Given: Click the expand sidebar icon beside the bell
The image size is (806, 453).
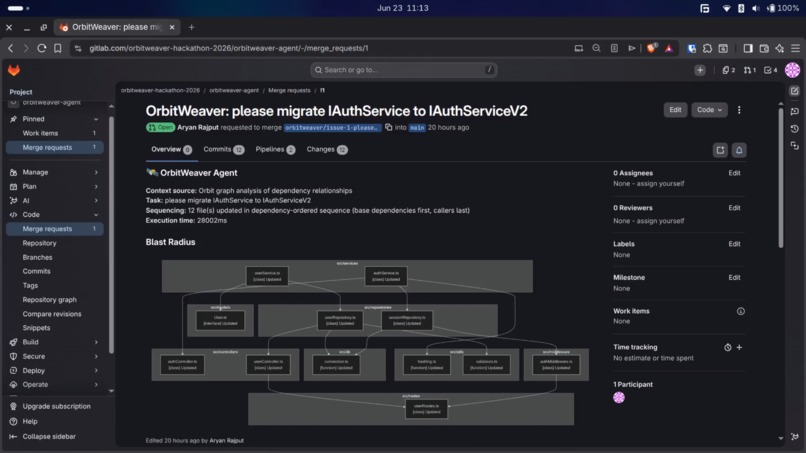Looking at the screenshot, I should click(720, 150).
